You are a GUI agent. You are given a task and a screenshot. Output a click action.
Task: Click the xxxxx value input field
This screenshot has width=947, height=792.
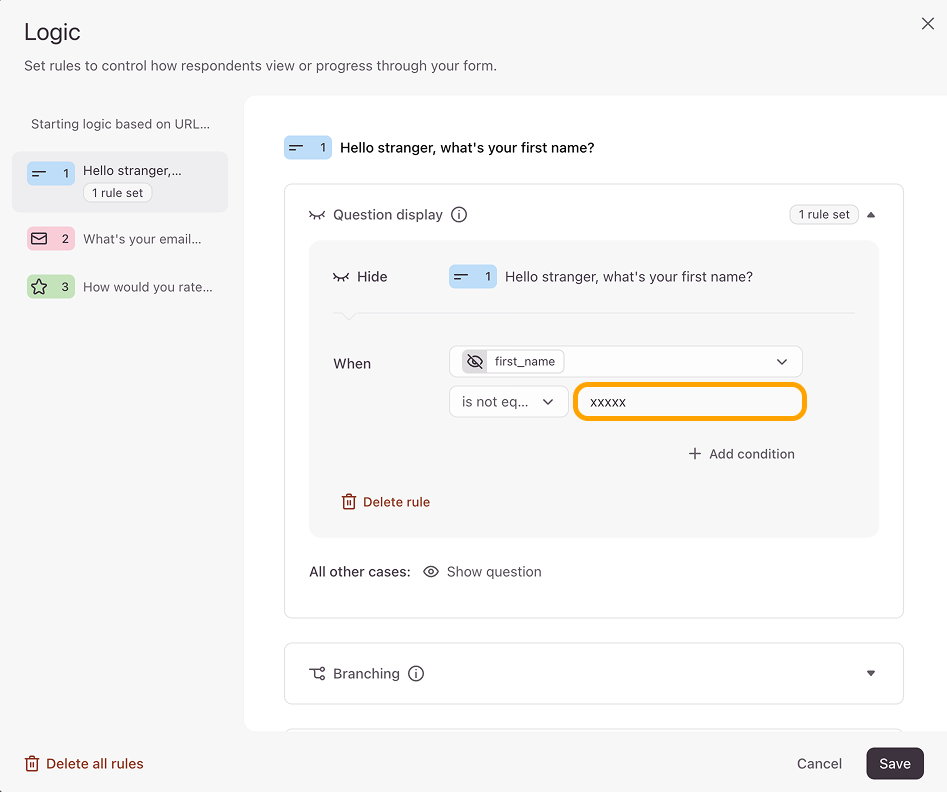tap(690, 402)
